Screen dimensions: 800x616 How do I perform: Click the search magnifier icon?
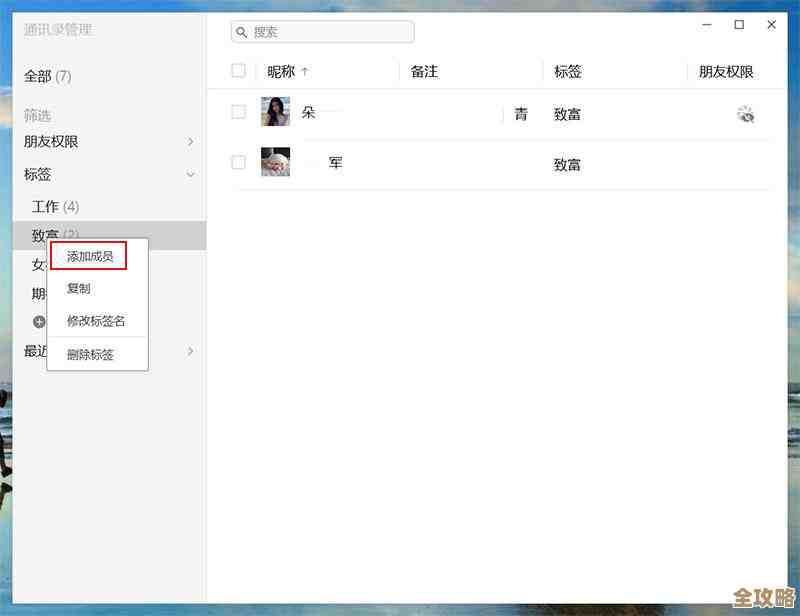242,32
